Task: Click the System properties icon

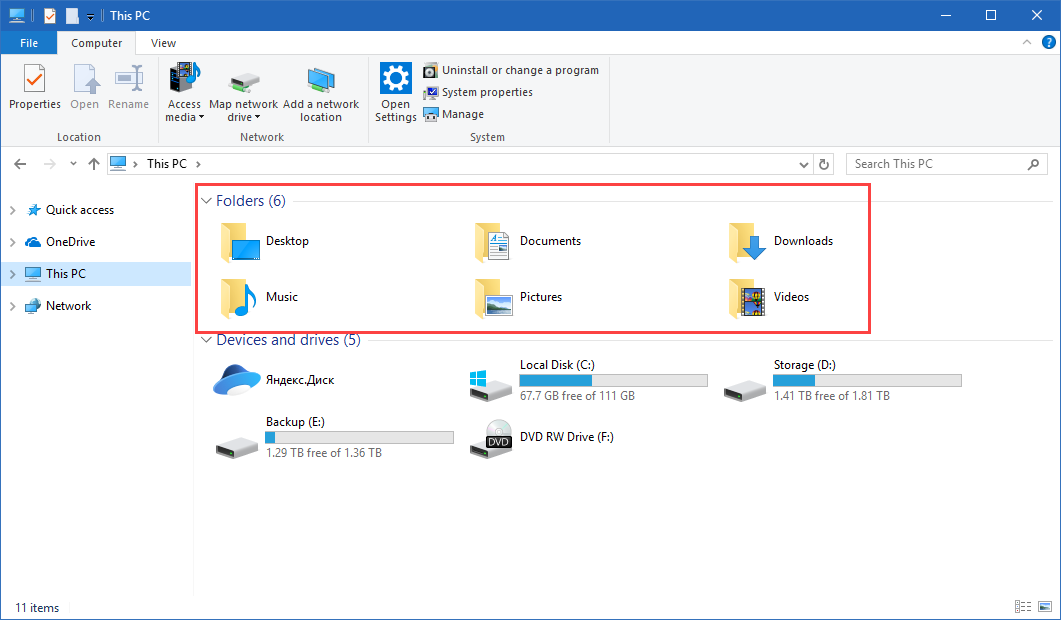Action: [x=481, y=92]
